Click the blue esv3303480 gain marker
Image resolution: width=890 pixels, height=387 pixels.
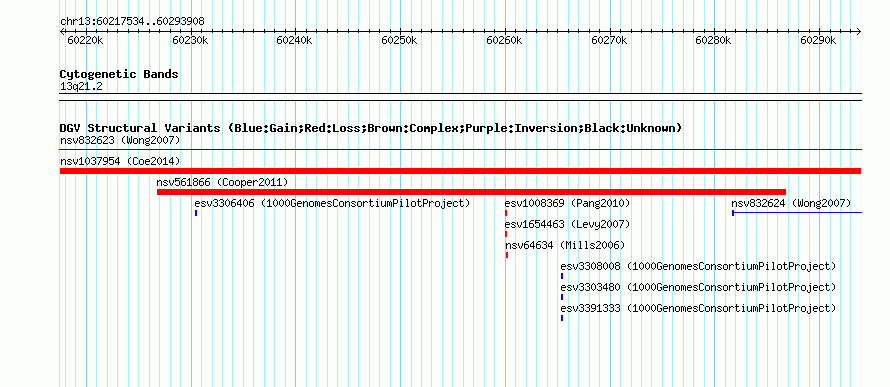pyautogui.click(x=562, y=297)
